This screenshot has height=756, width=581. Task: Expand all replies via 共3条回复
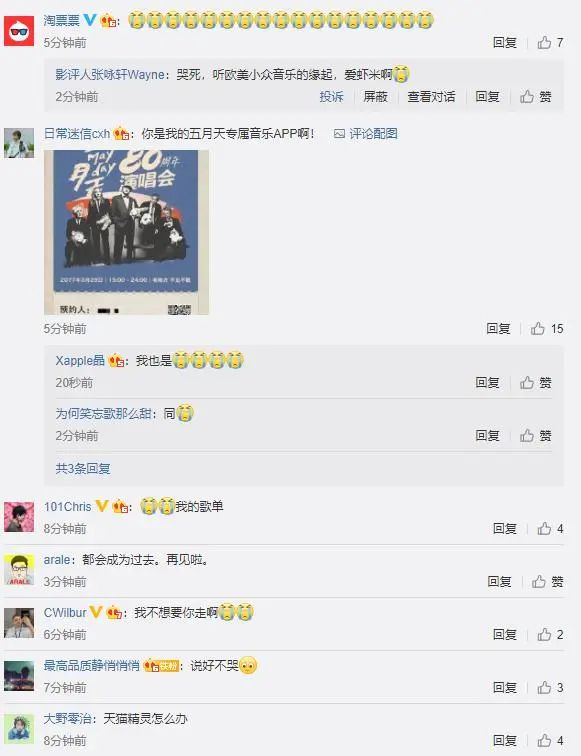[x=83, y=468]
